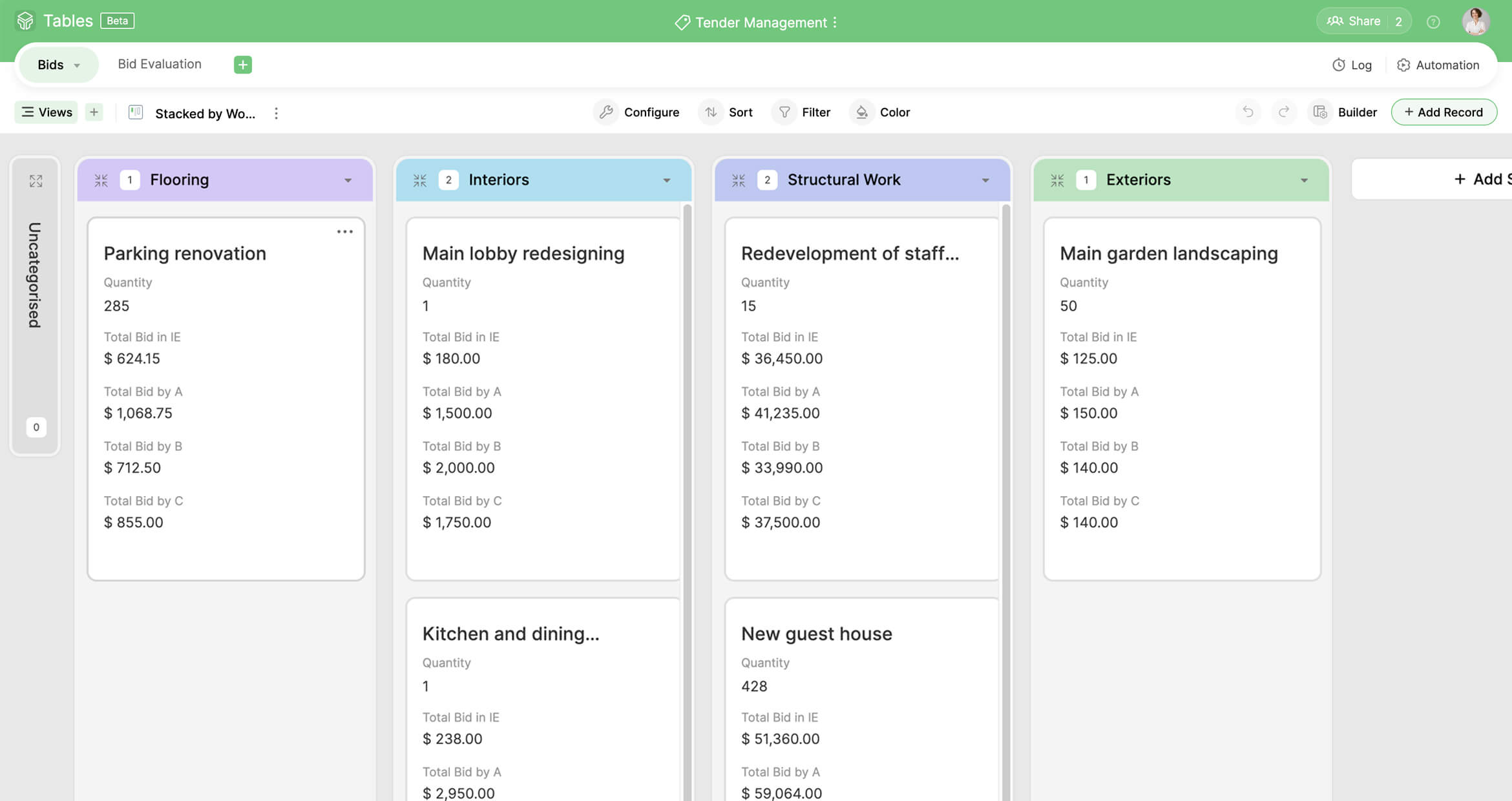Click the Add Record button
This screenshot has width=1512, height=801.
1444,112
